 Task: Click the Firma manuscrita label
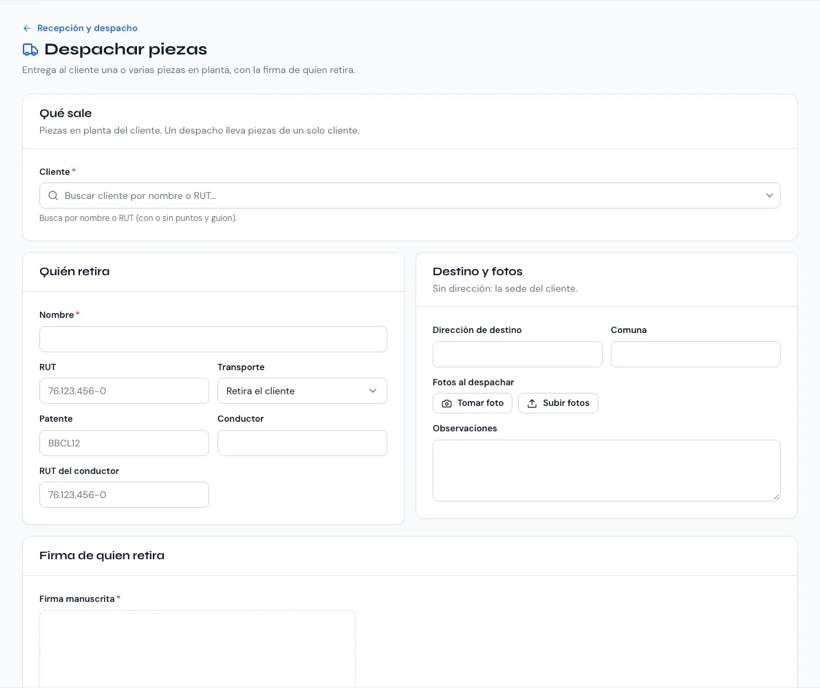tap(77, 599)
